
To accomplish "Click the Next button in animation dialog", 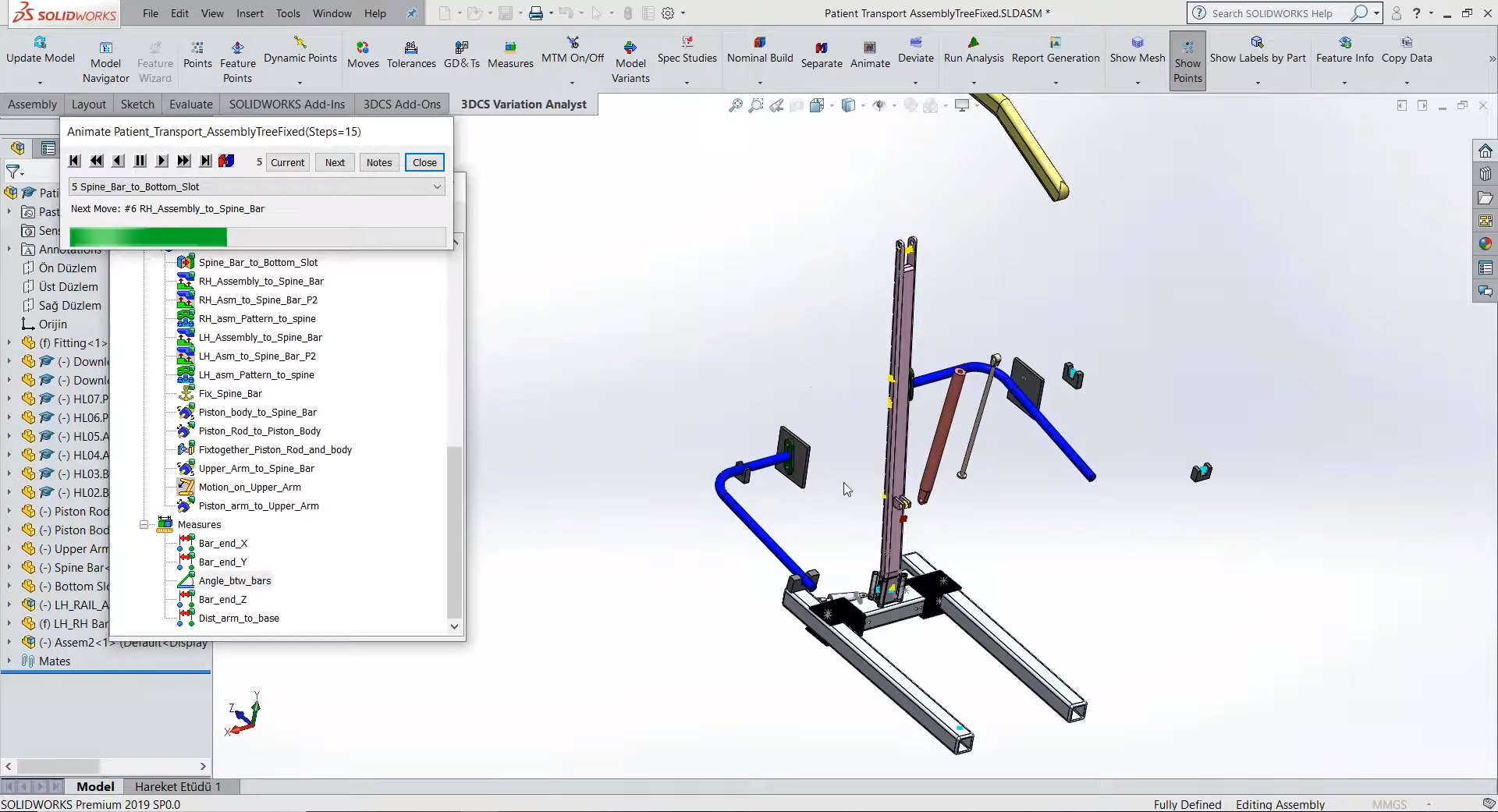I will [x=334, y=162].
